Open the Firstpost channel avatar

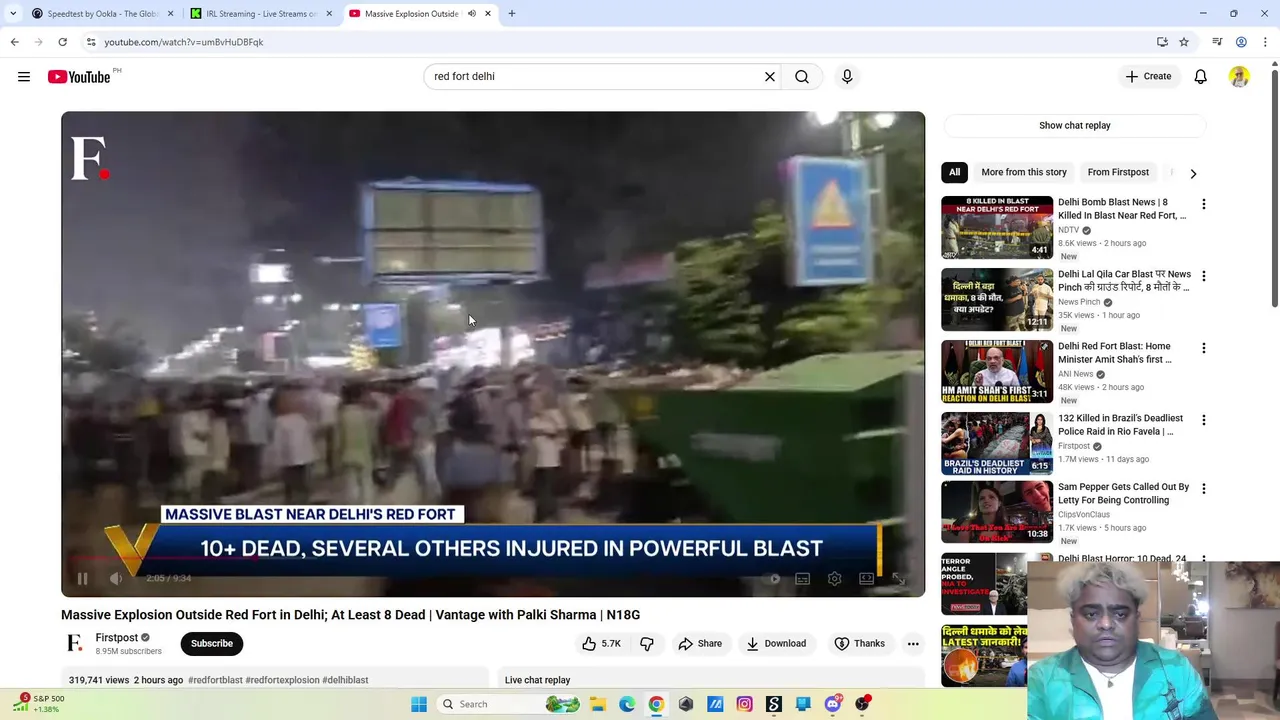tap(75, 643)
